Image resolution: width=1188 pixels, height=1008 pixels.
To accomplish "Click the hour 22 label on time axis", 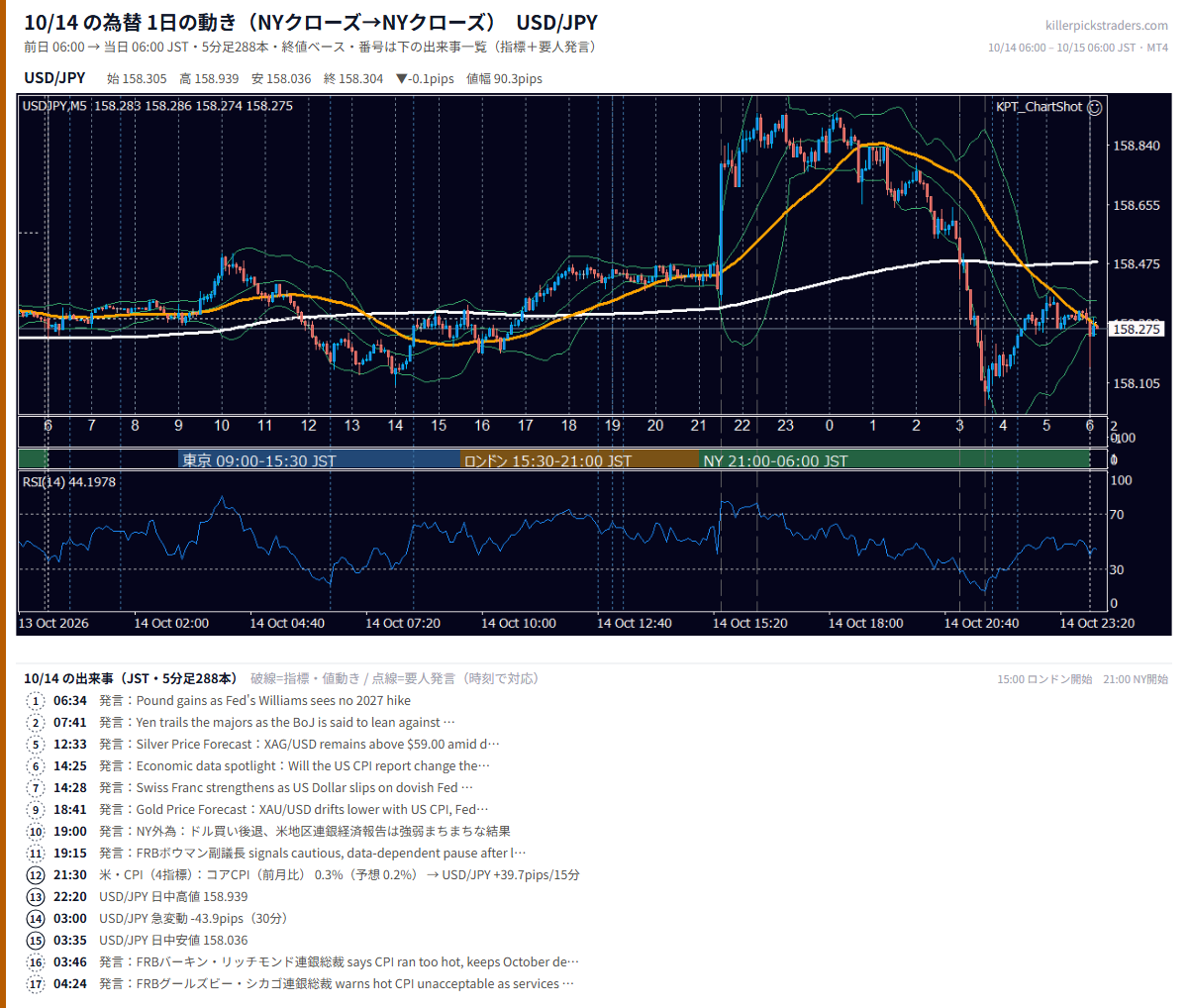I will tap(742, 426).
